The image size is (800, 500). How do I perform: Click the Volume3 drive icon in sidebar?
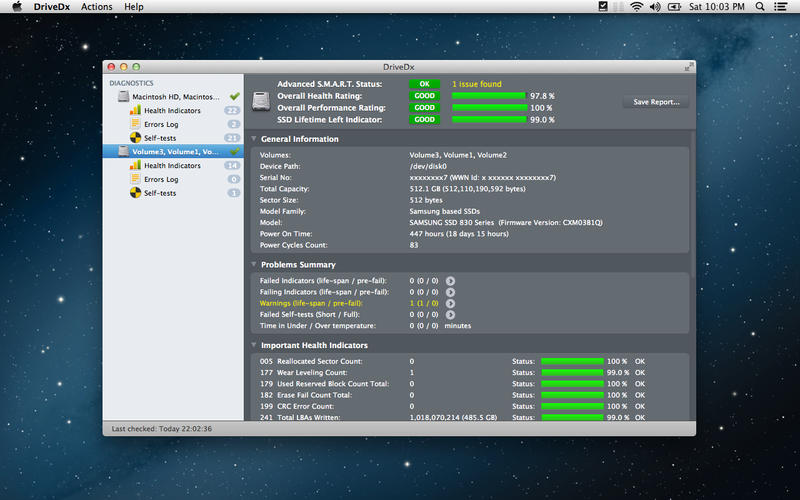(x=123, y=151)
